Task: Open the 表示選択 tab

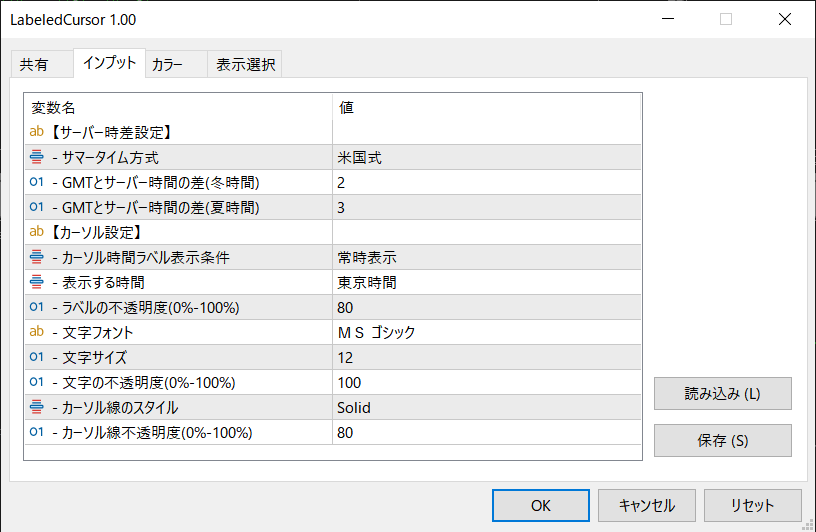Action: [x=245, y=65]
